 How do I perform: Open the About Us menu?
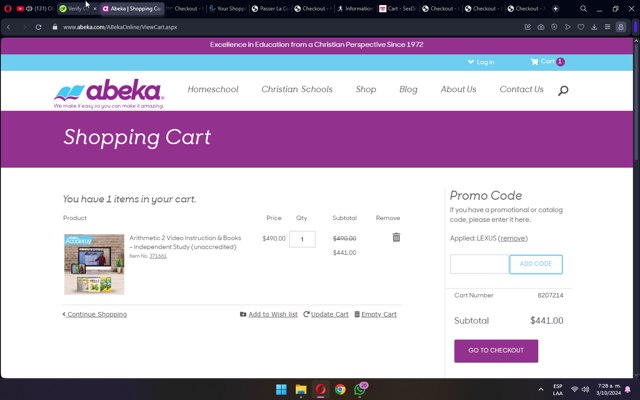pos(458,89)
